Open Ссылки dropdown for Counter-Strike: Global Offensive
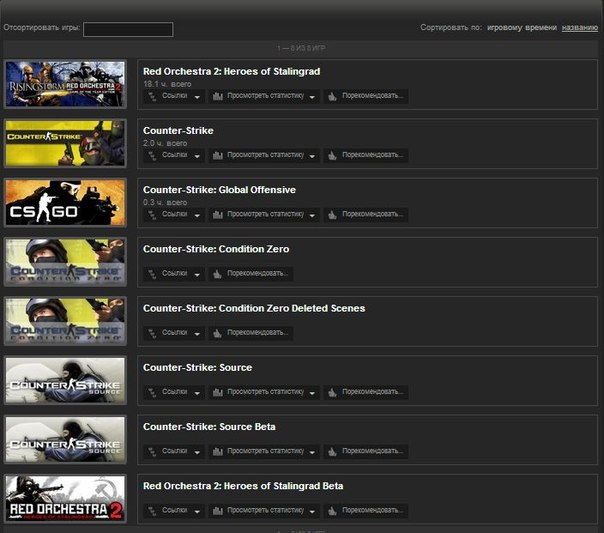This screenshot has height=533, width=604. pos(175,215)
